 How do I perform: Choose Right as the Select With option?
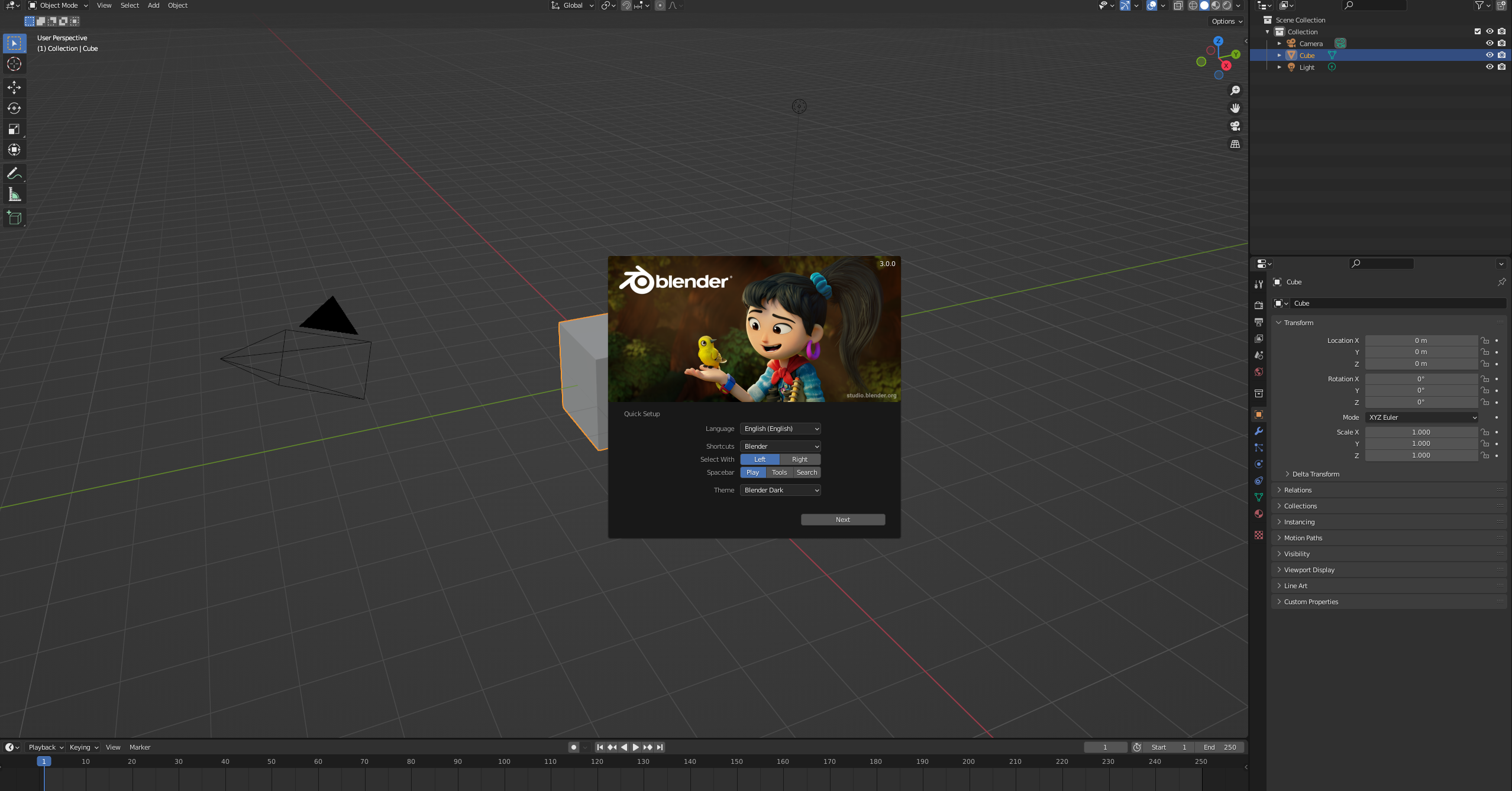pyautogui.click(x=800, y=459)
